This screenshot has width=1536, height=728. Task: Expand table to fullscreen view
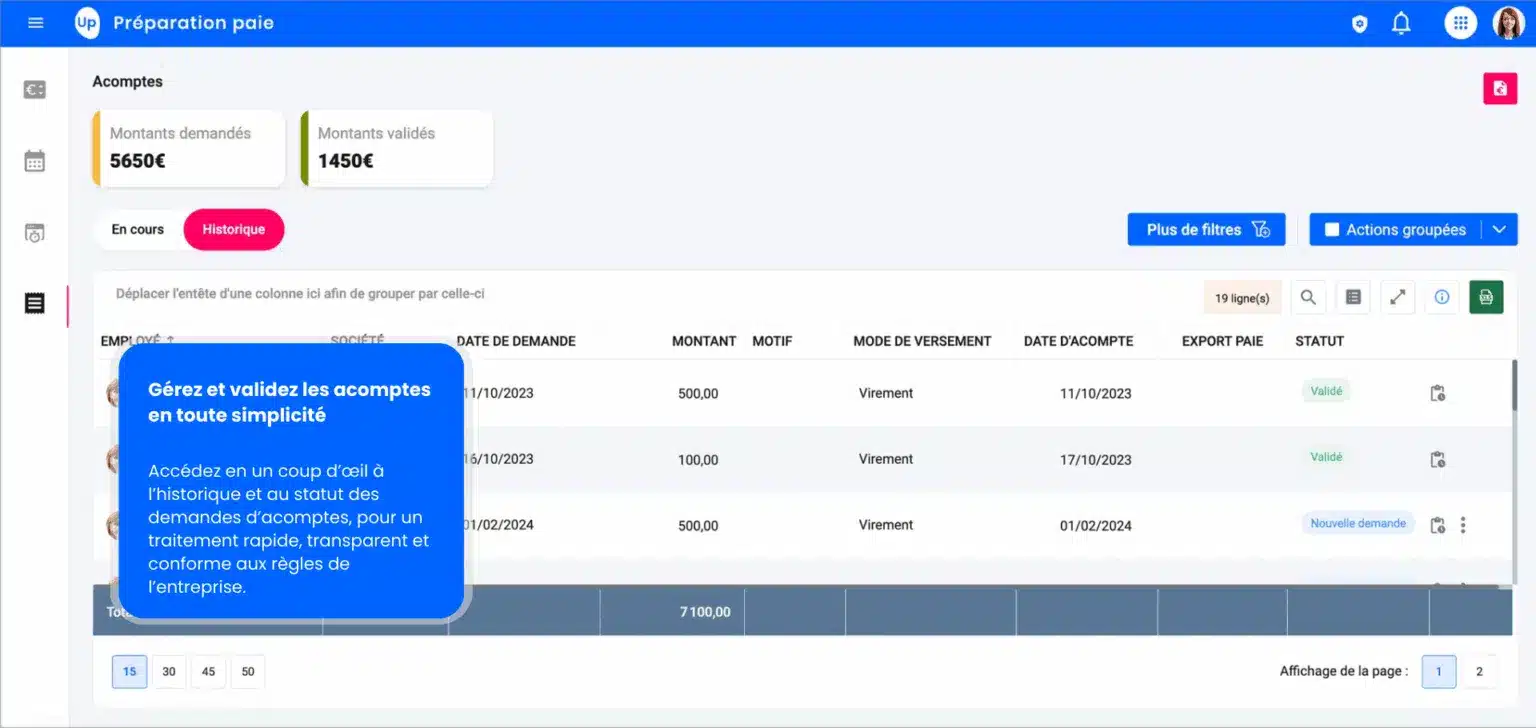coord(1397,297)
